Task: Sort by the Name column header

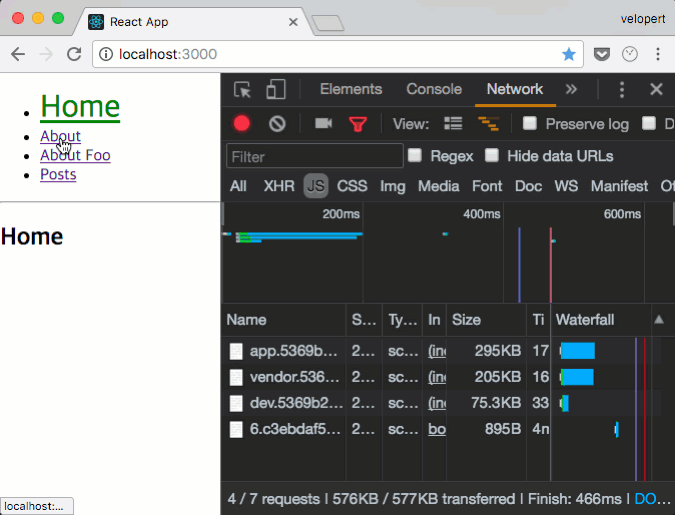Action: [x=284, y=320]
